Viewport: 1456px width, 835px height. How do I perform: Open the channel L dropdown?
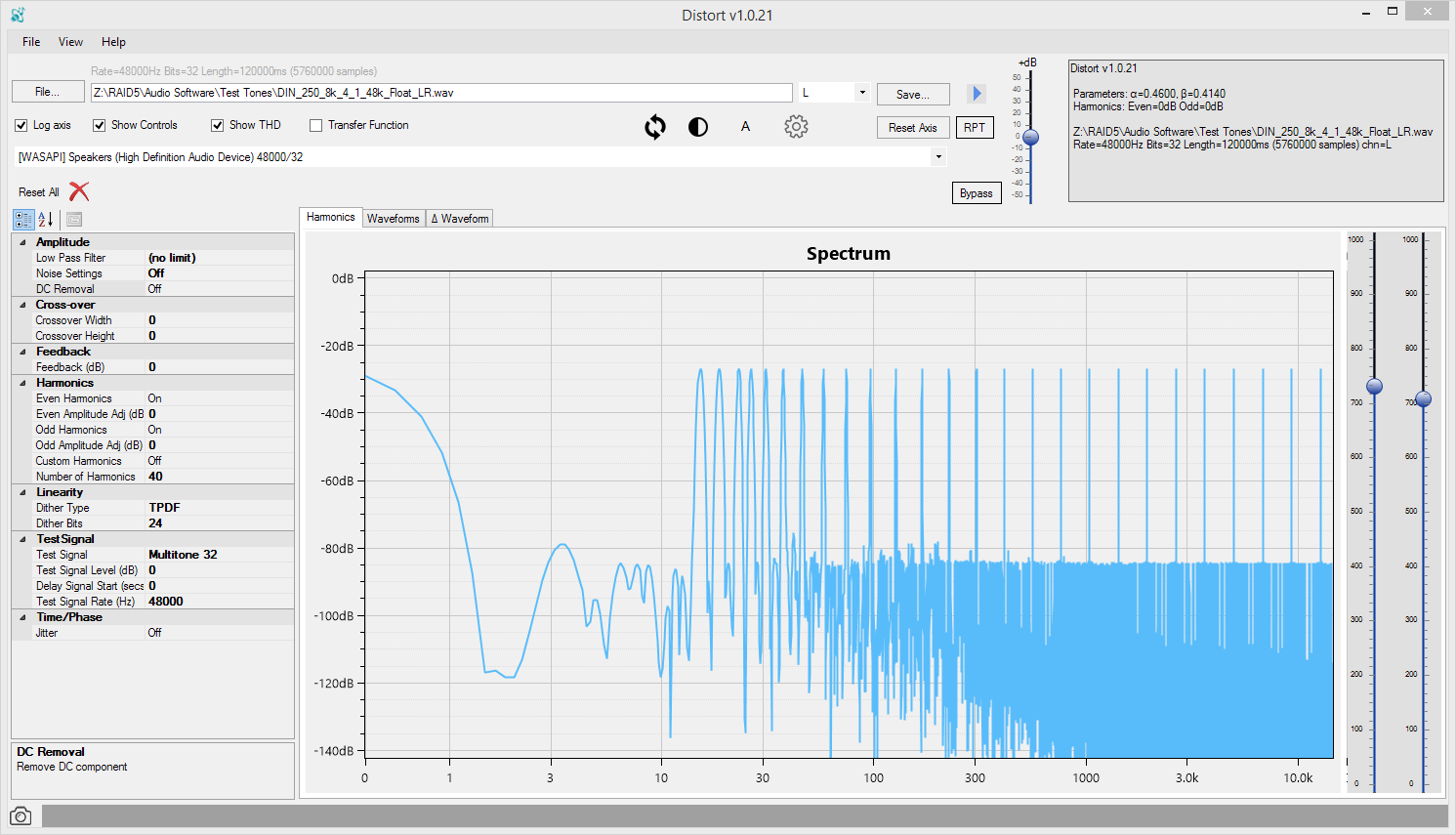pos(862,93)
